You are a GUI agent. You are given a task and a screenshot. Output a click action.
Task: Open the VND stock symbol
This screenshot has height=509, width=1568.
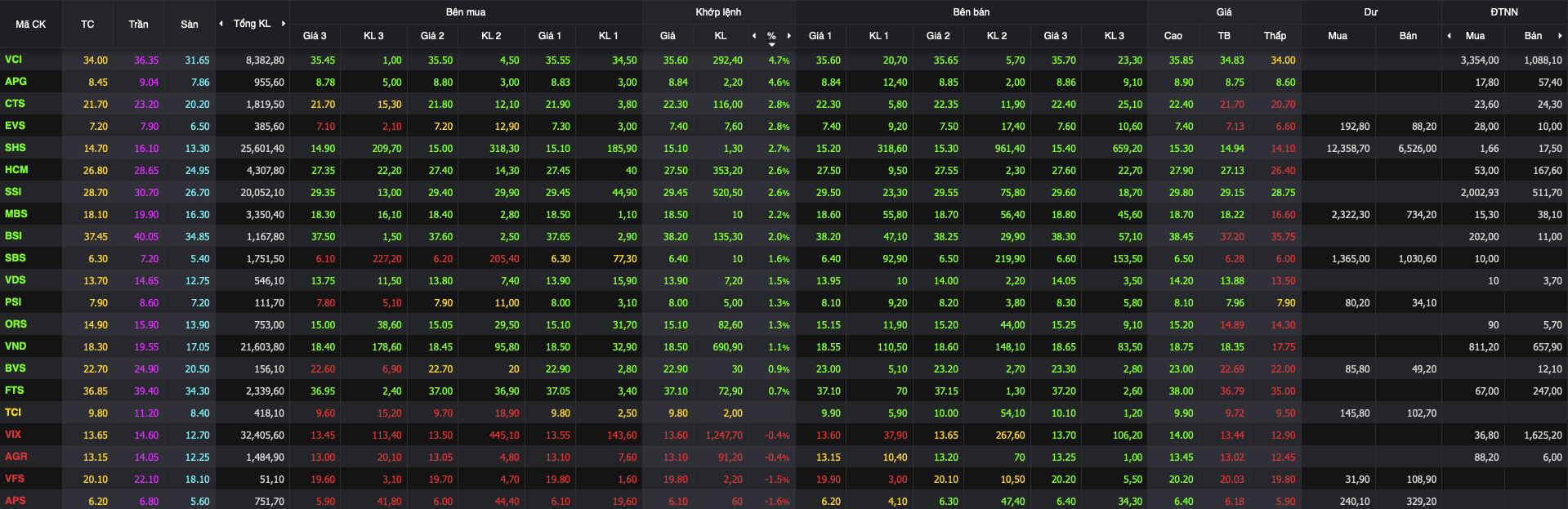(x=16, y=346)
